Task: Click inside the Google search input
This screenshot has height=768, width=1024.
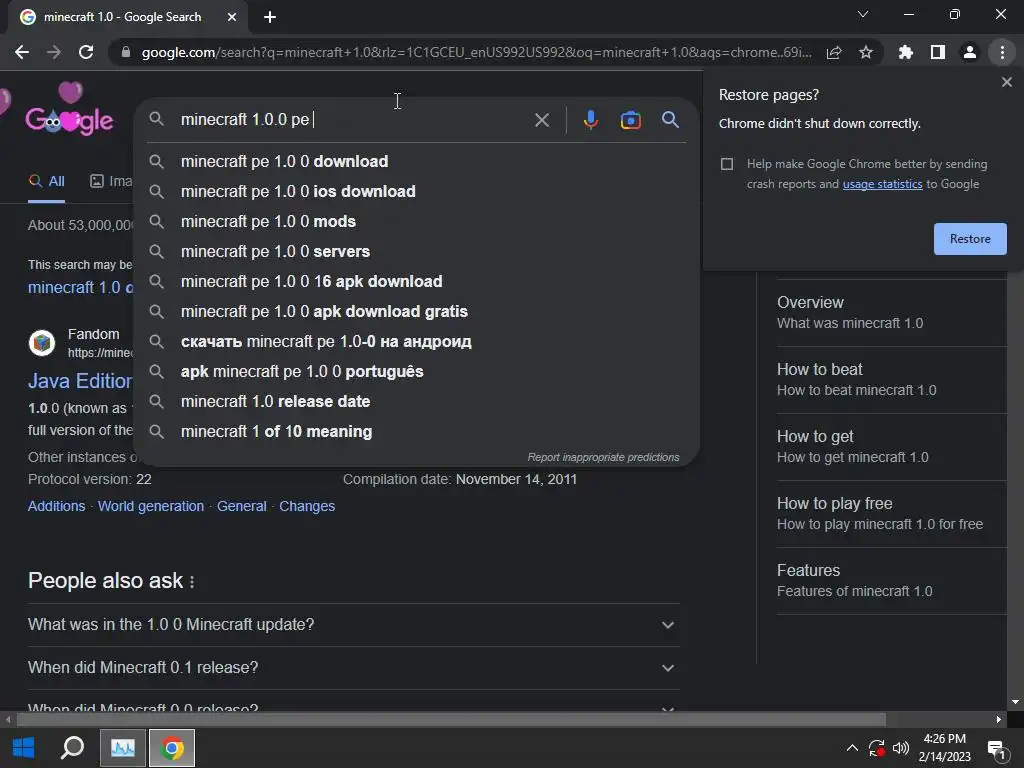Action: [353, 120]
